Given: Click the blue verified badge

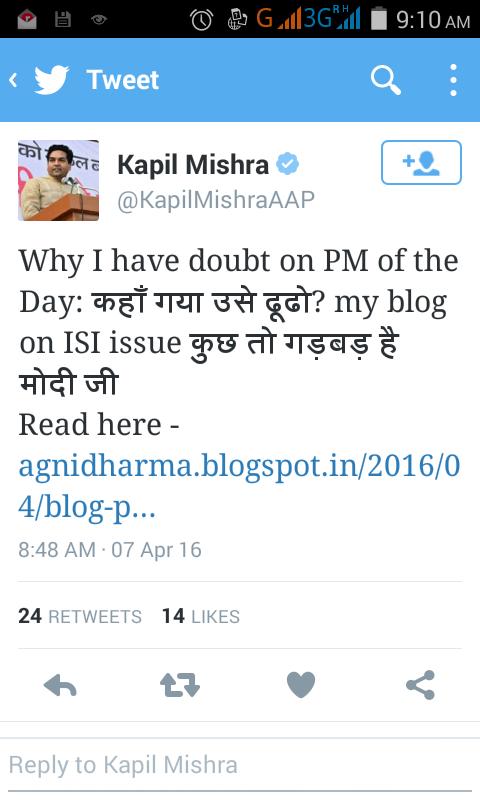Looking at the screenshot, I should tap(287, 164).
